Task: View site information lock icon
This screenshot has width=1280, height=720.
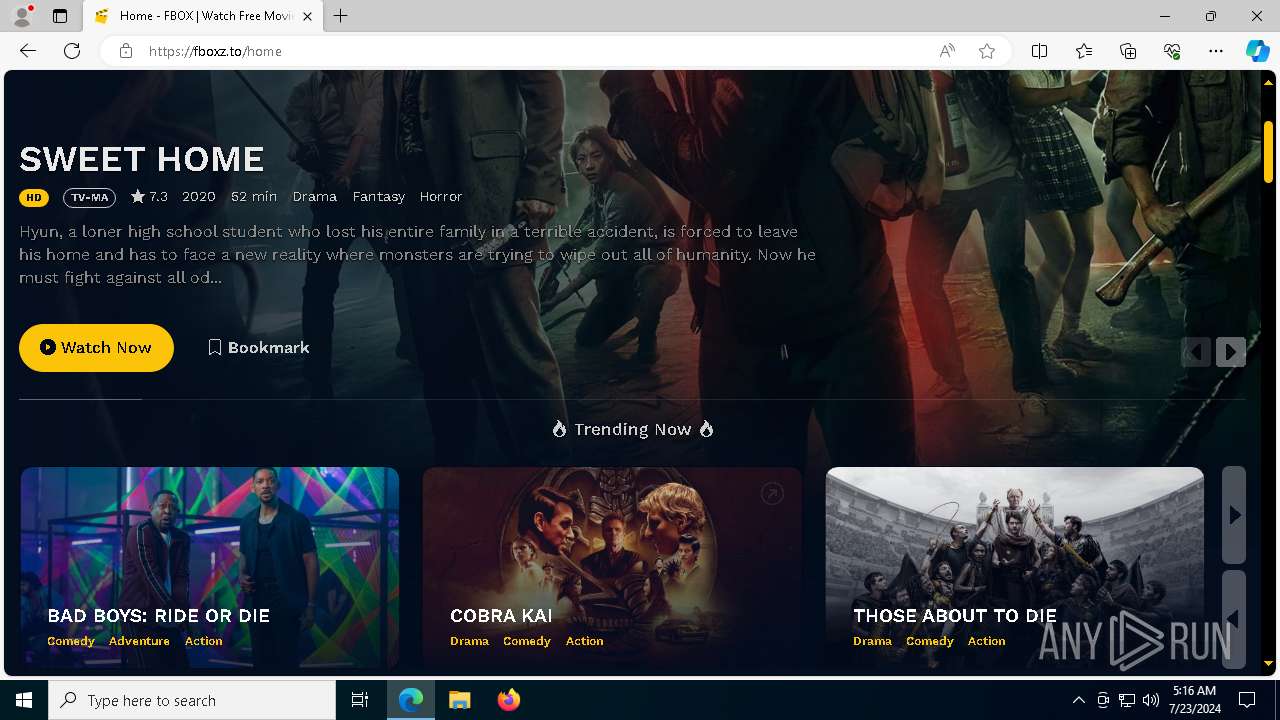Action: (125, 51)
